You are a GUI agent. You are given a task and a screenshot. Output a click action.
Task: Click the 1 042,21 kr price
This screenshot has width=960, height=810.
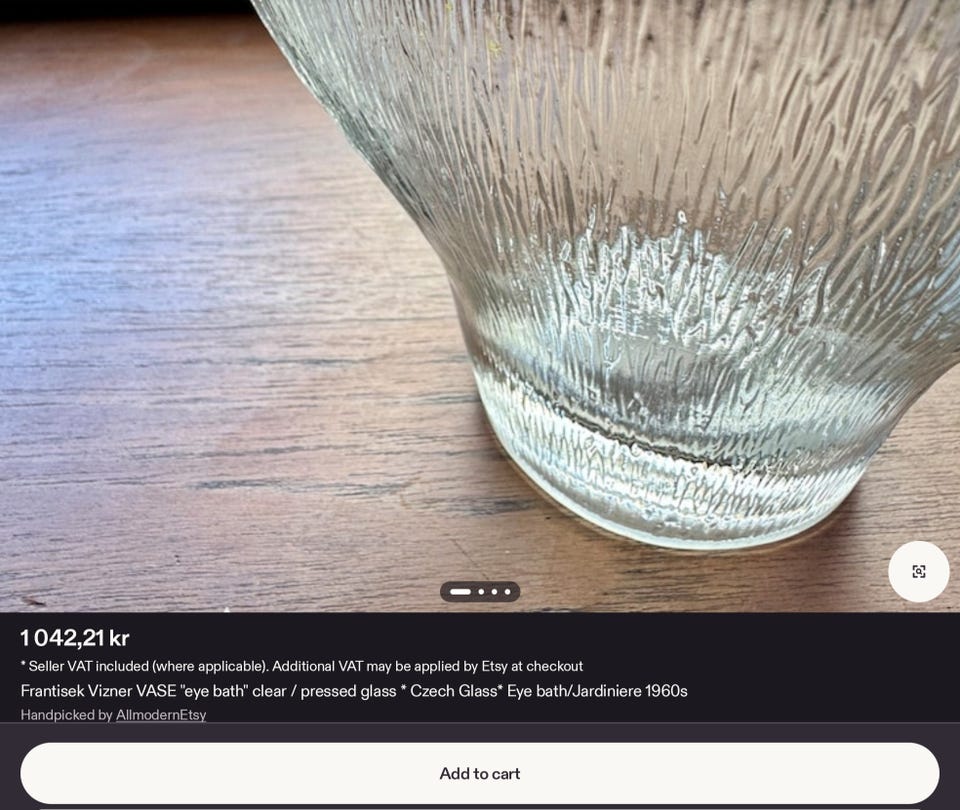click(75, 638)
